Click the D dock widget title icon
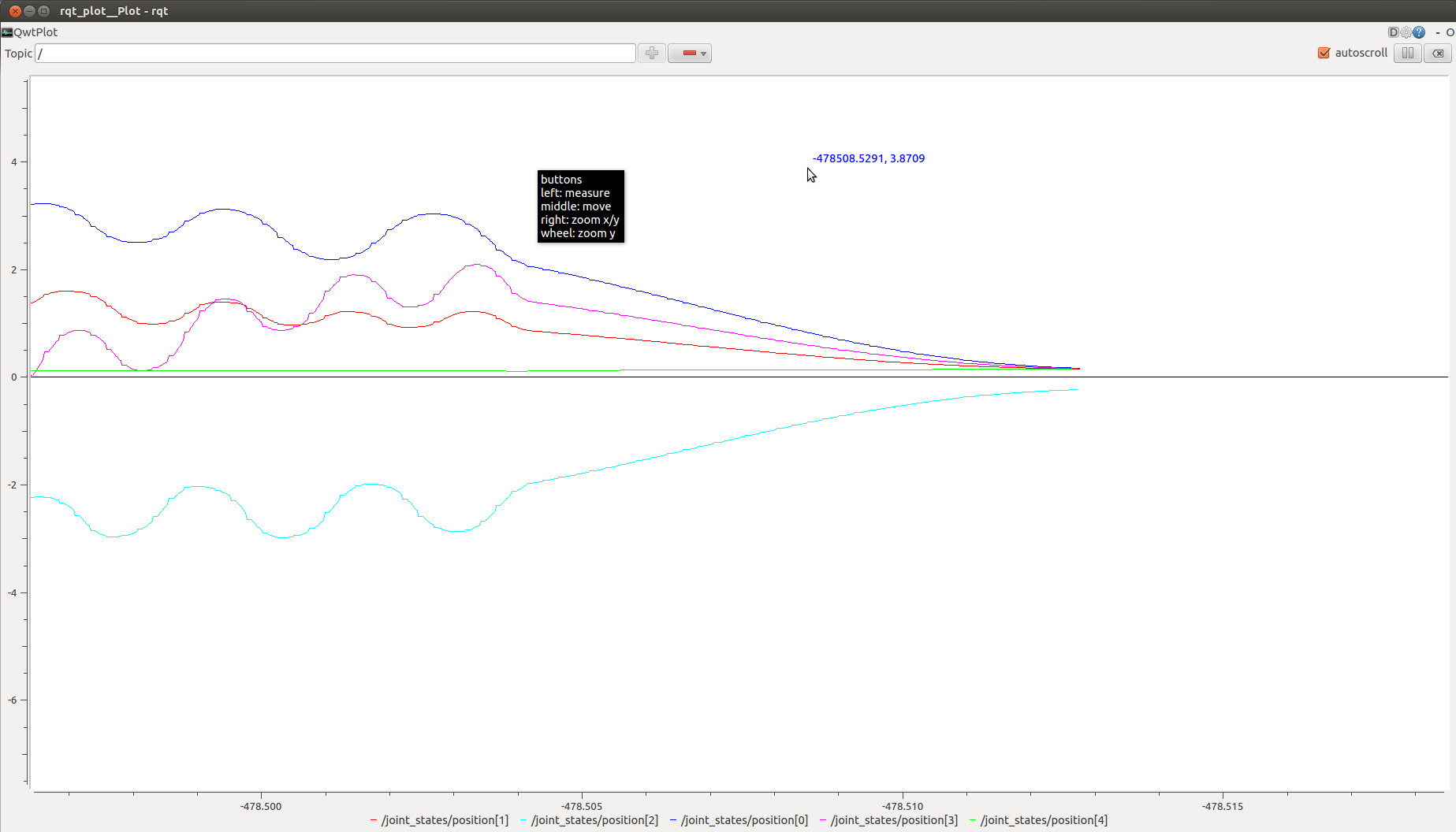Image resolution: width=1456 pixels, height=832 pixels. pyautogui.click(x=1393, y=32)
